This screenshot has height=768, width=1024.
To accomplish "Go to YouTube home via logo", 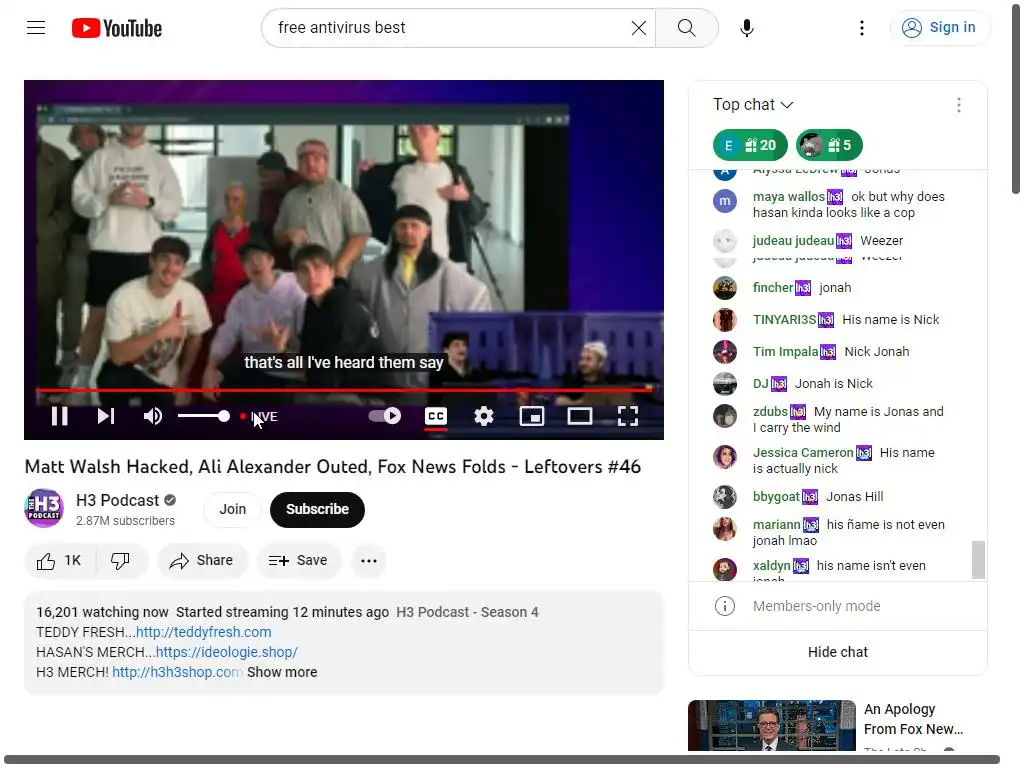I will [117, 28].
